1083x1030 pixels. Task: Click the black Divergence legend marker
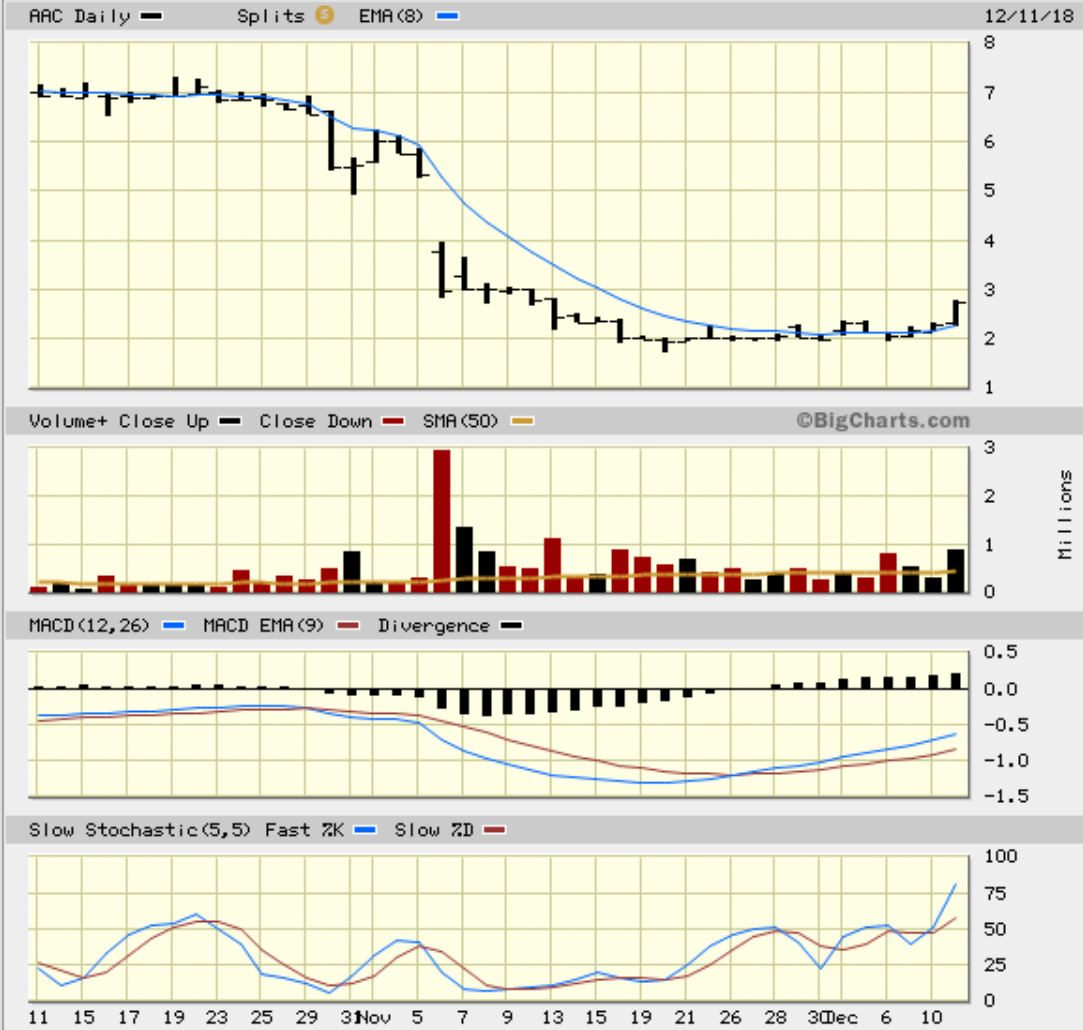tap(509, 627)
